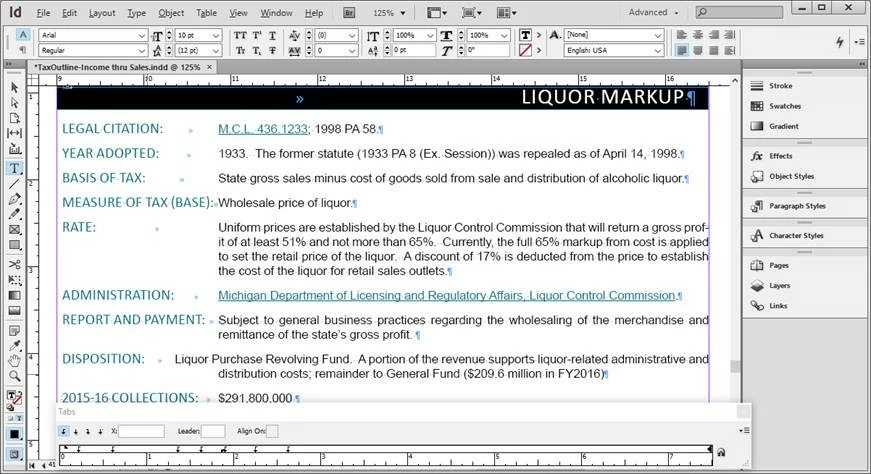The image size is (871, 474).
Task: Open the Table menu
Action: pyautogui.click(x=206, y=13)
